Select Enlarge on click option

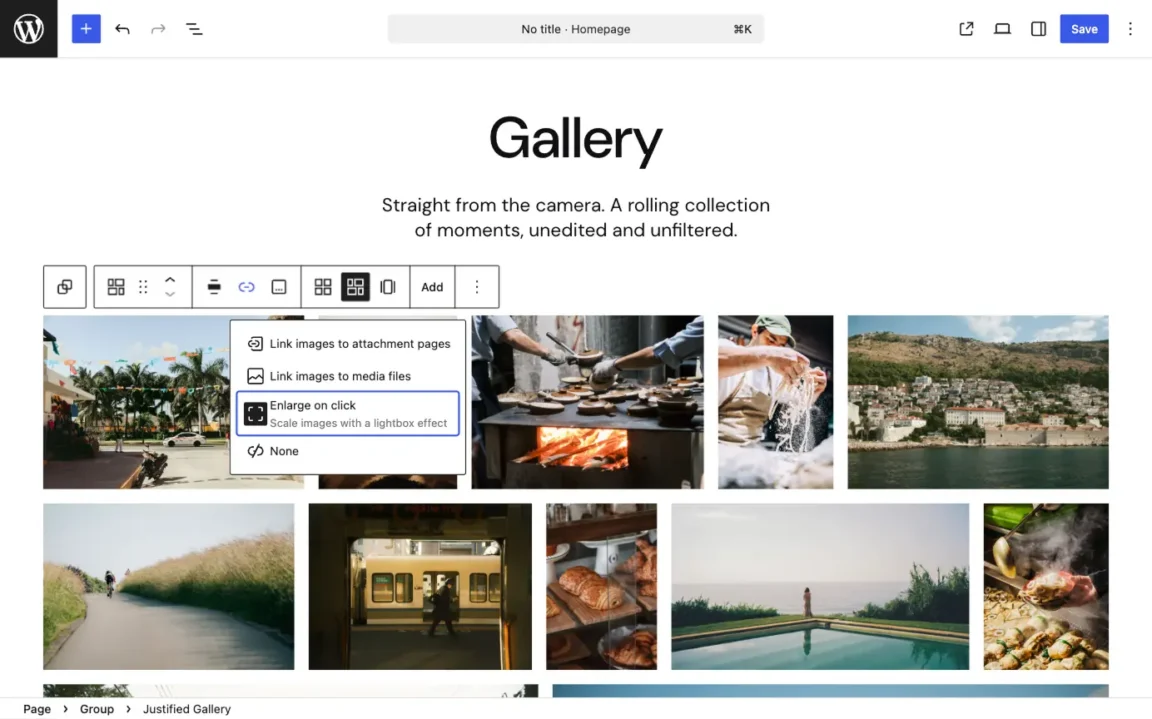click(348, 413)
